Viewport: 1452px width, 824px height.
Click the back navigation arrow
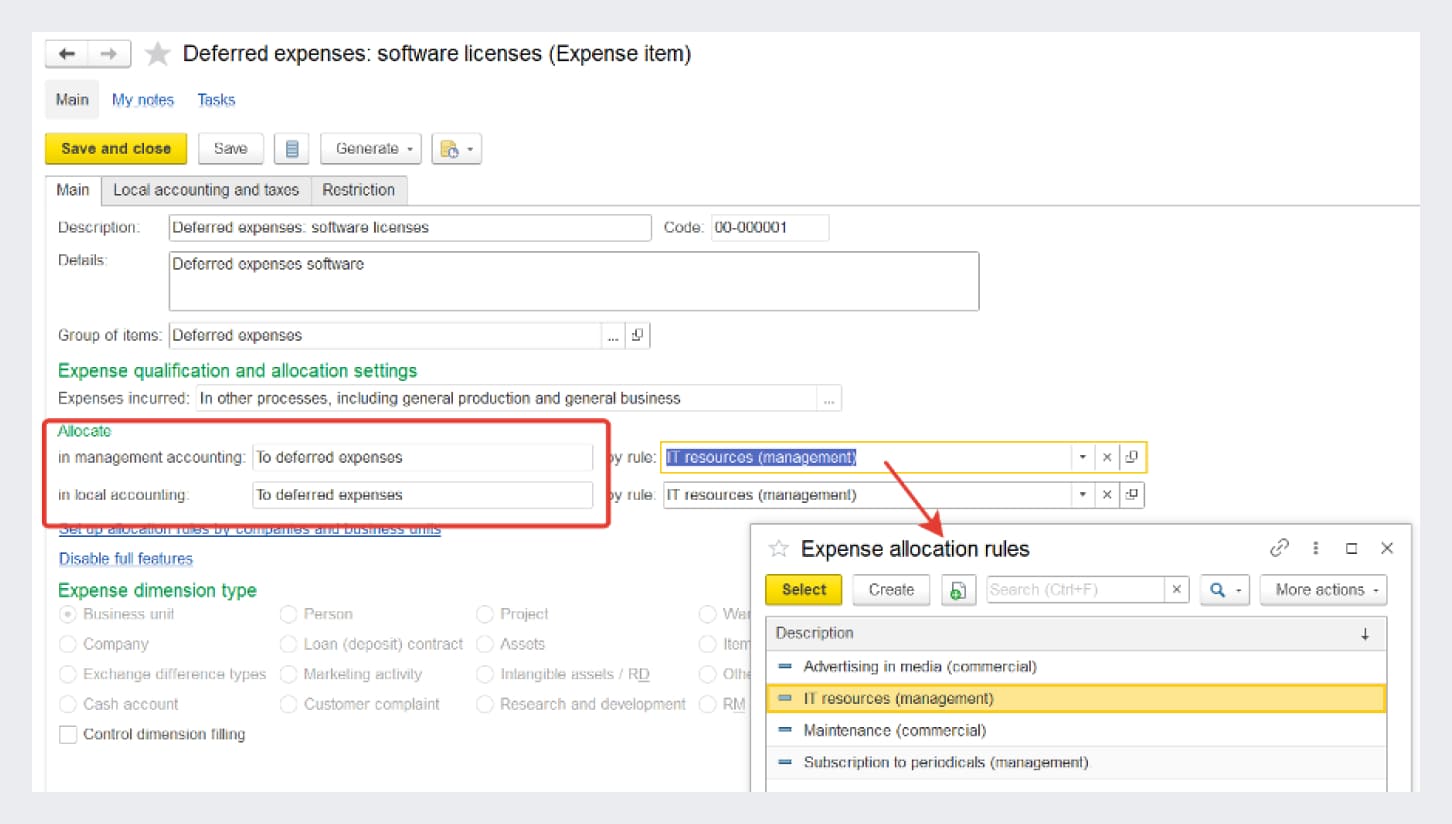pos(67,54)
